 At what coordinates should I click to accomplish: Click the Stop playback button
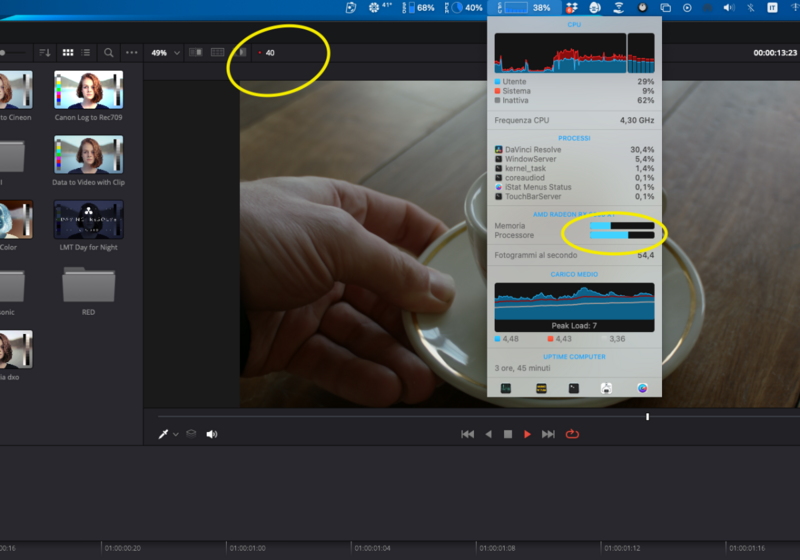pos(508,434)
